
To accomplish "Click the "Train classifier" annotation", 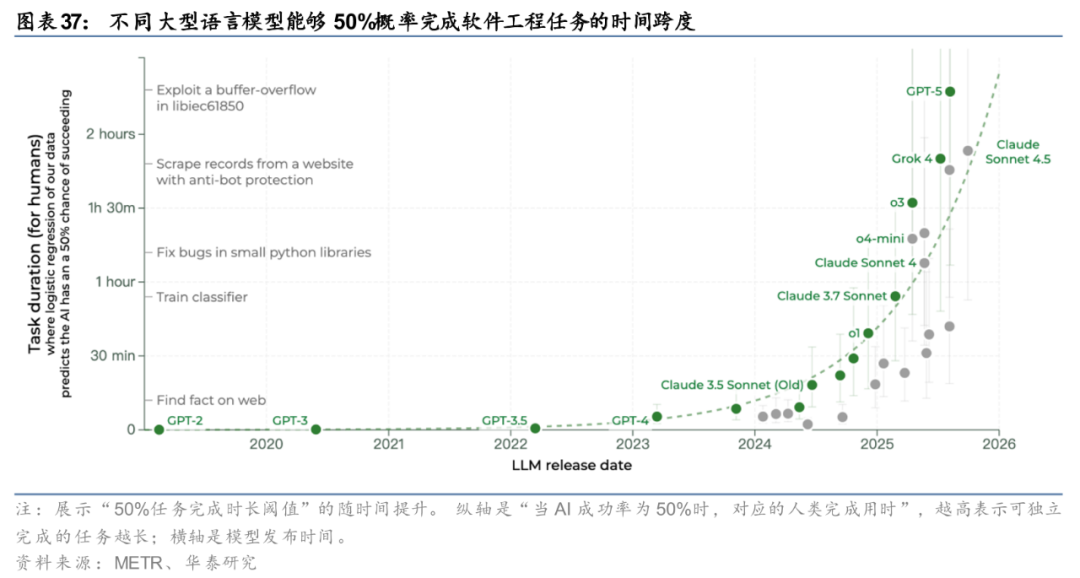I will tap(202, 297).
